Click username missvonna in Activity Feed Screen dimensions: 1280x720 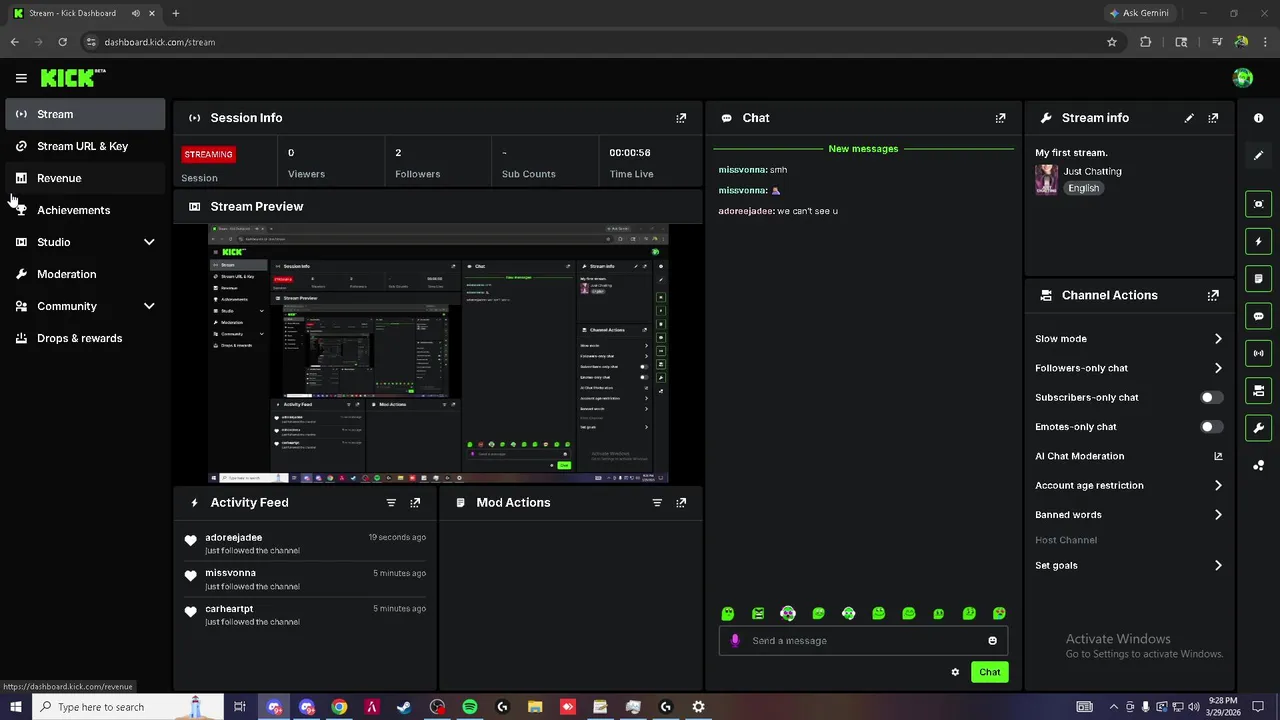click(230, 573)
